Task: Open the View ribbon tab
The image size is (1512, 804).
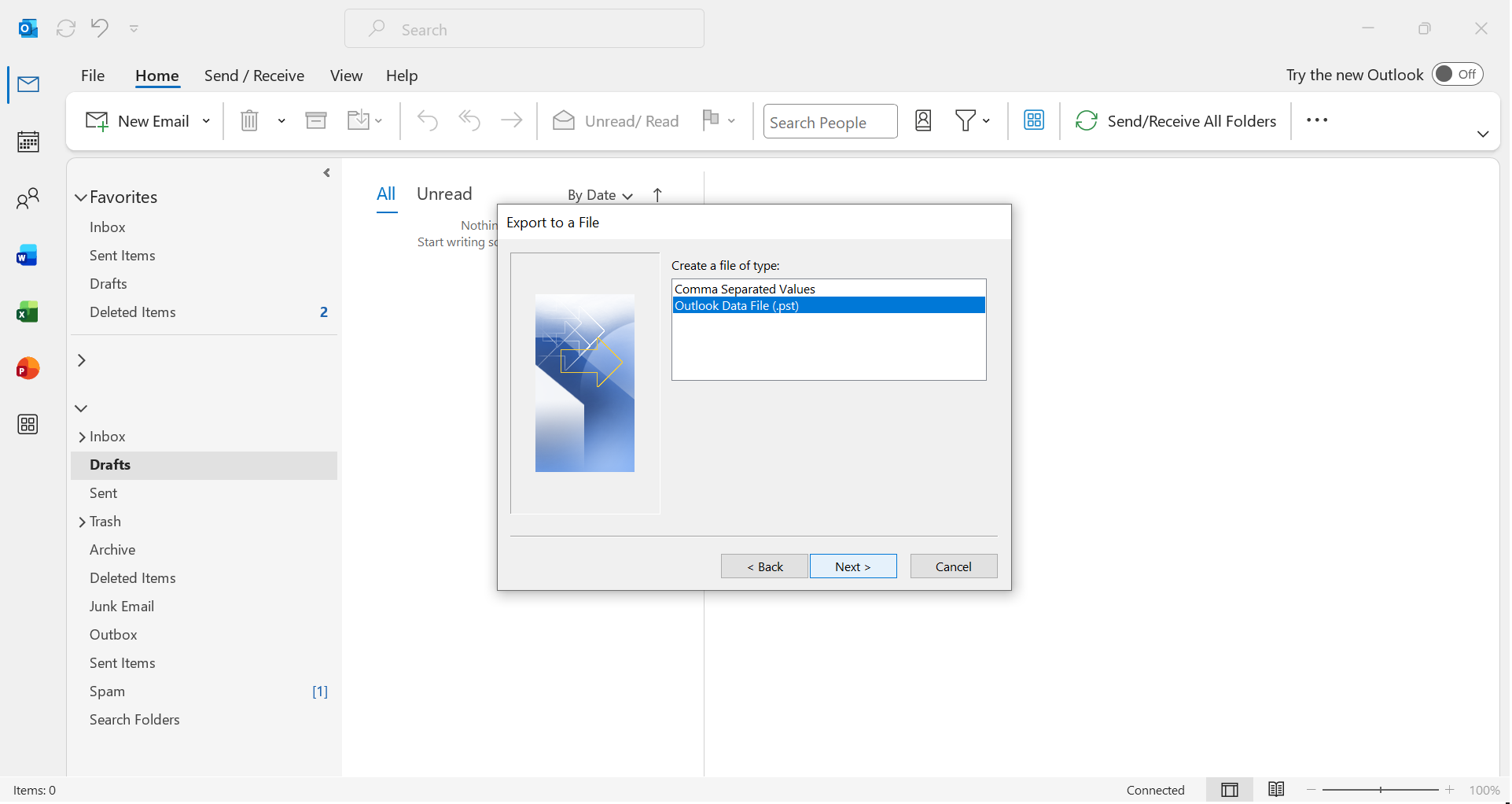Action: (x=346, y=76)
